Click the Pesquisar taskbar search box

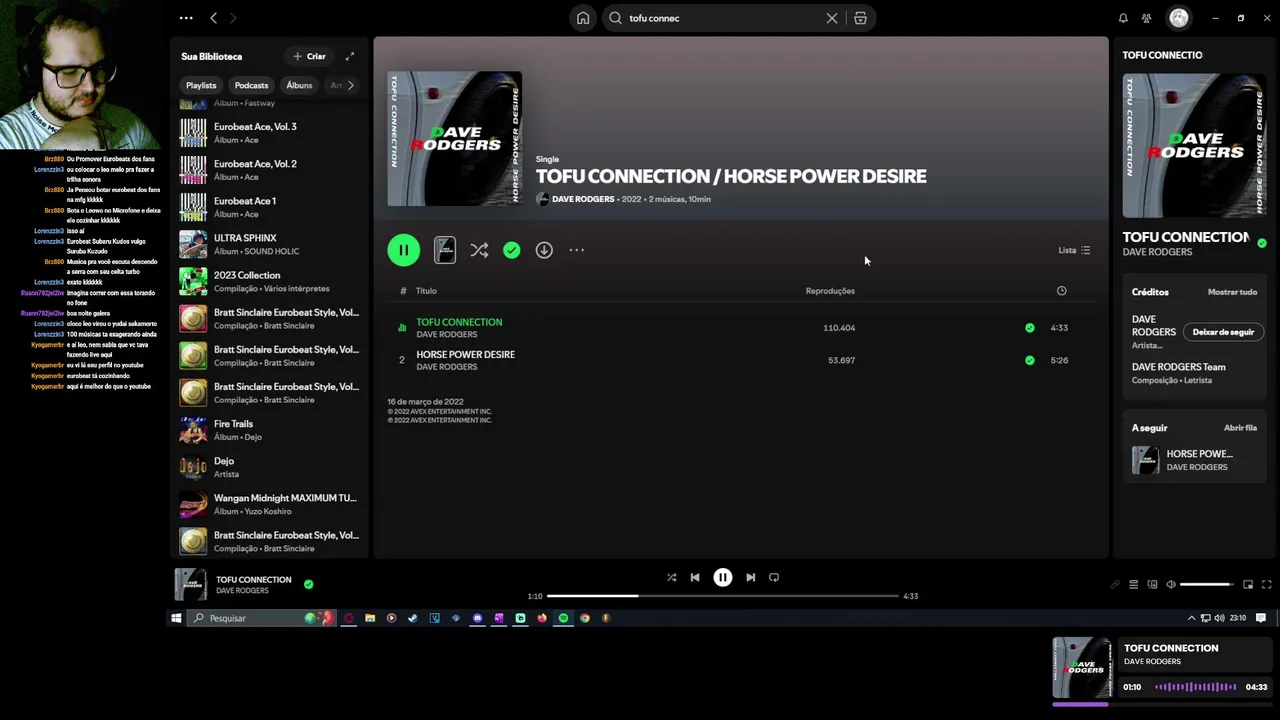tap(262, 618)
